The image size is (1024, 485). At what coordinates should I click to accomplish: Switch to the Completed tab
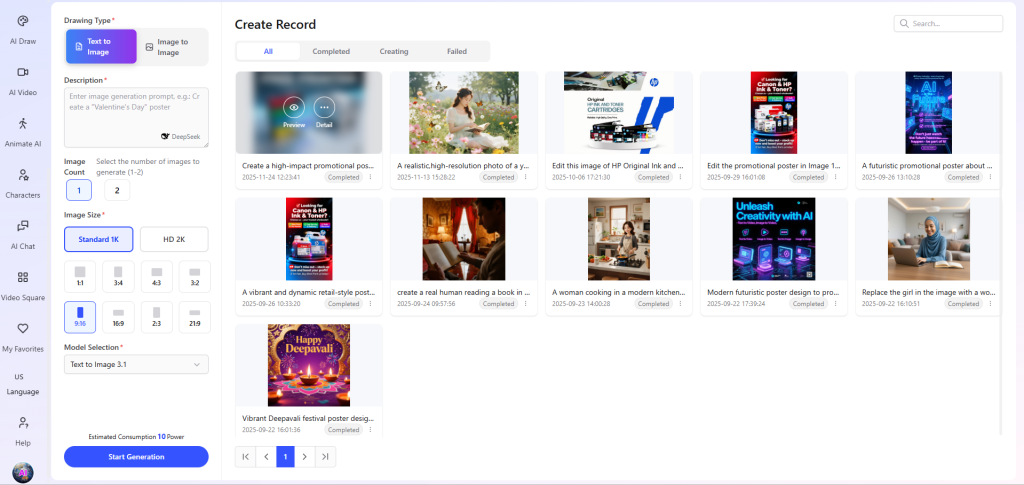[x=331, y=51]
